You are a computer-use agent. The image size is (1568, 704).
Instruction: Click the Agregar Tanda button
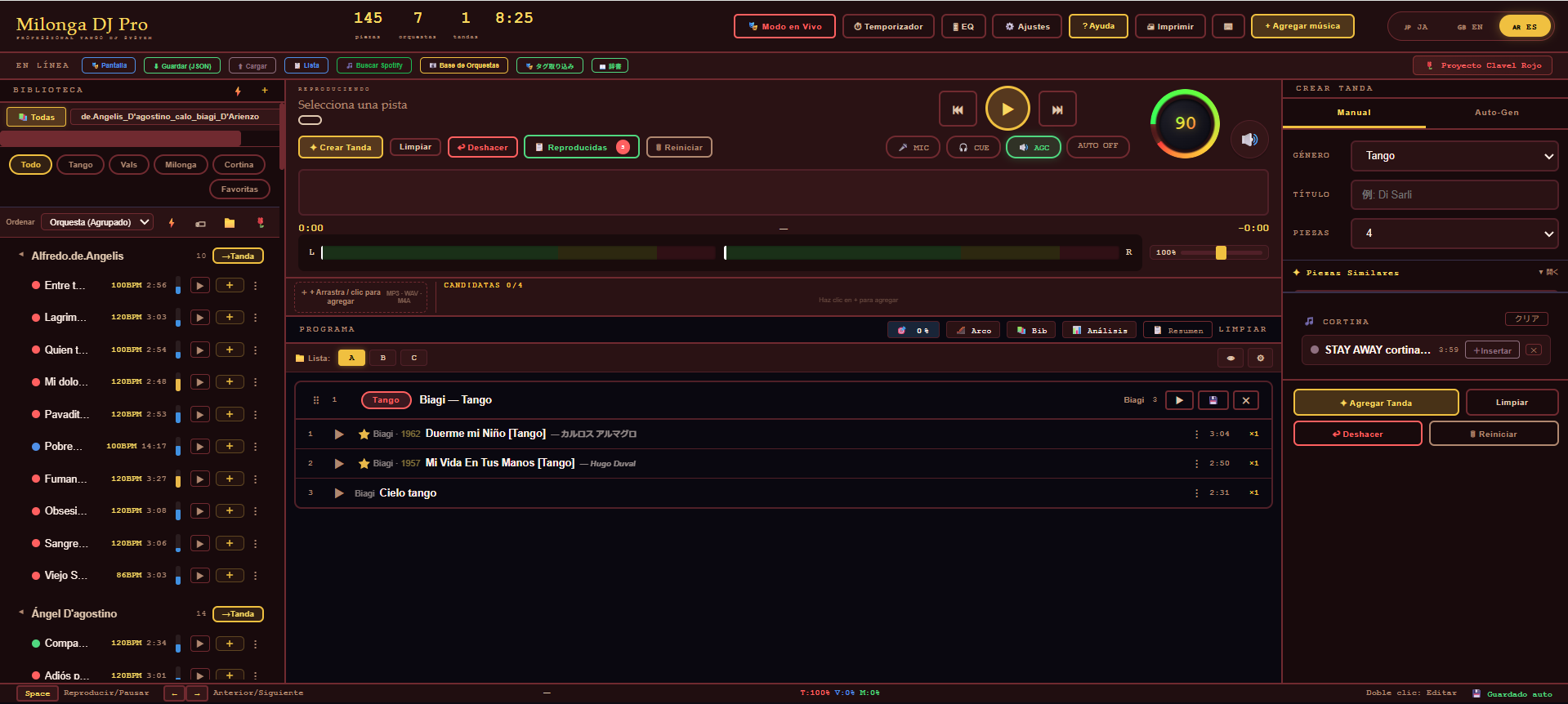point(1376,403)
